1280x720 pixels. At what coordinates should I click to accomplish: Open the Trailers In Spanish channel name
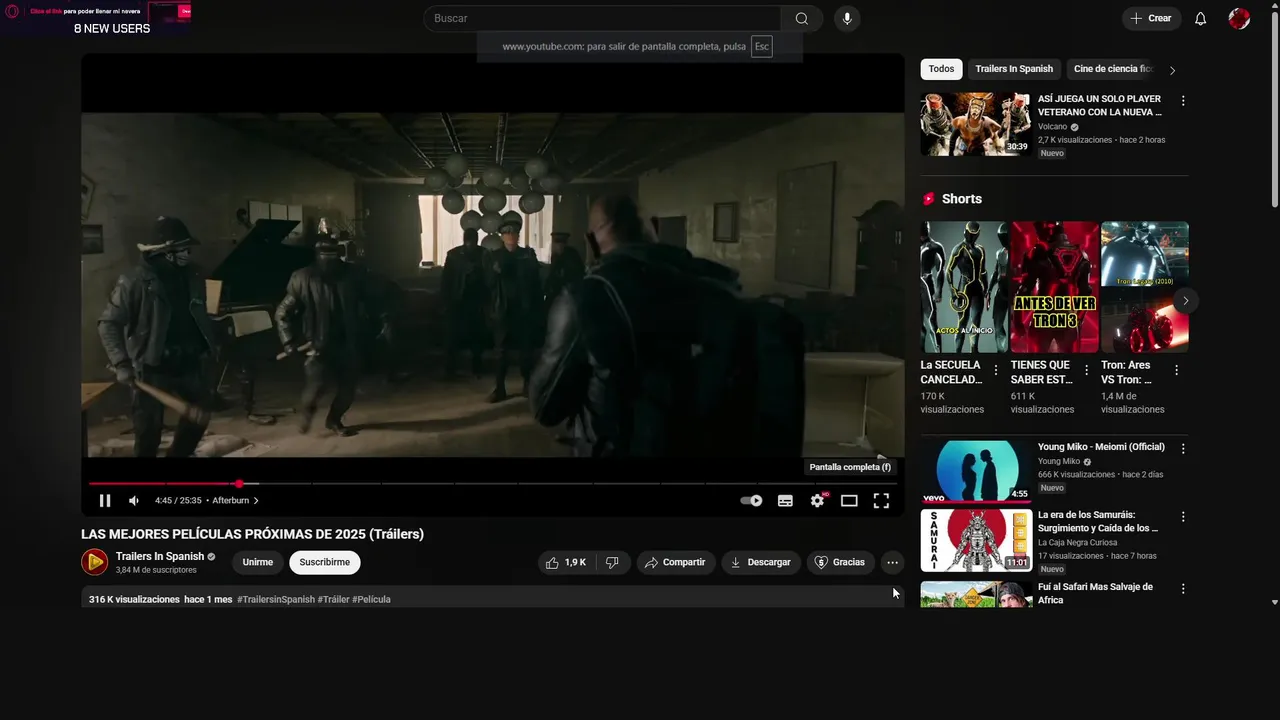(x=160, y=556)
